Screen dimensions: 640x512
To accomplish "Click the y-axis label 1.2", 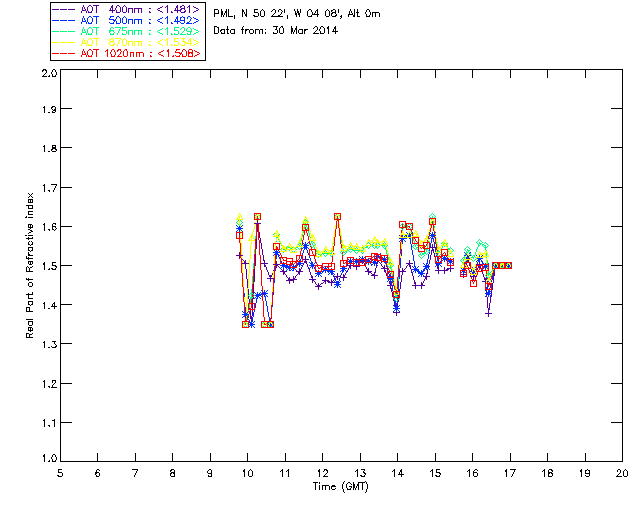I will (x=49, y=384).
